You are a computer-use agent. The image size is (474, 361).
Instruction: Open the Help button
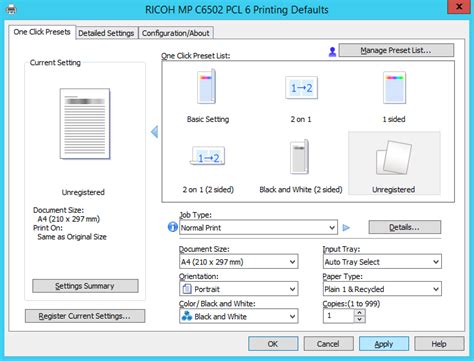pos(439,344)
